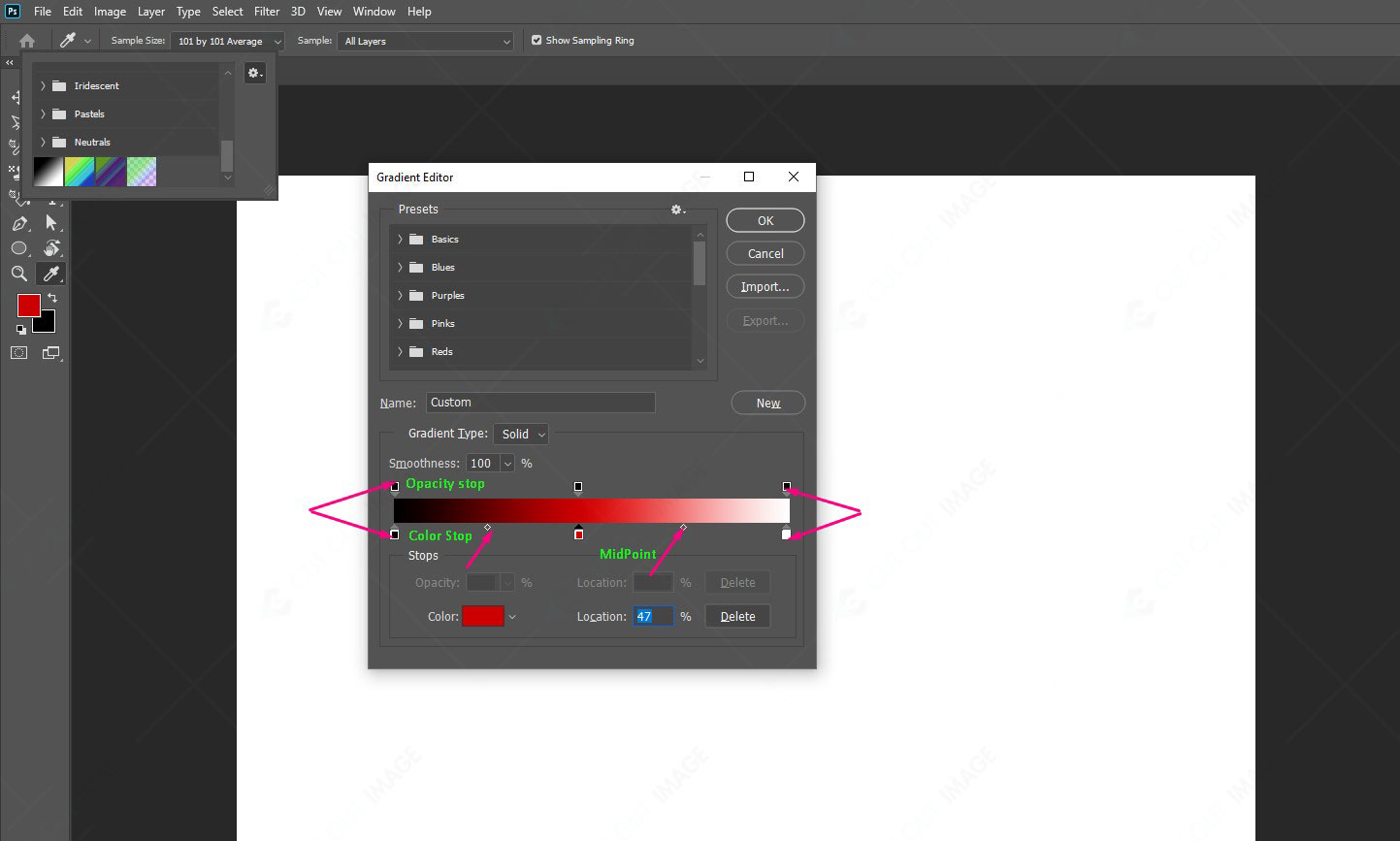Click the Smoothness value field showing 100
Screen dimensions: 1400x841
[483, 464]
